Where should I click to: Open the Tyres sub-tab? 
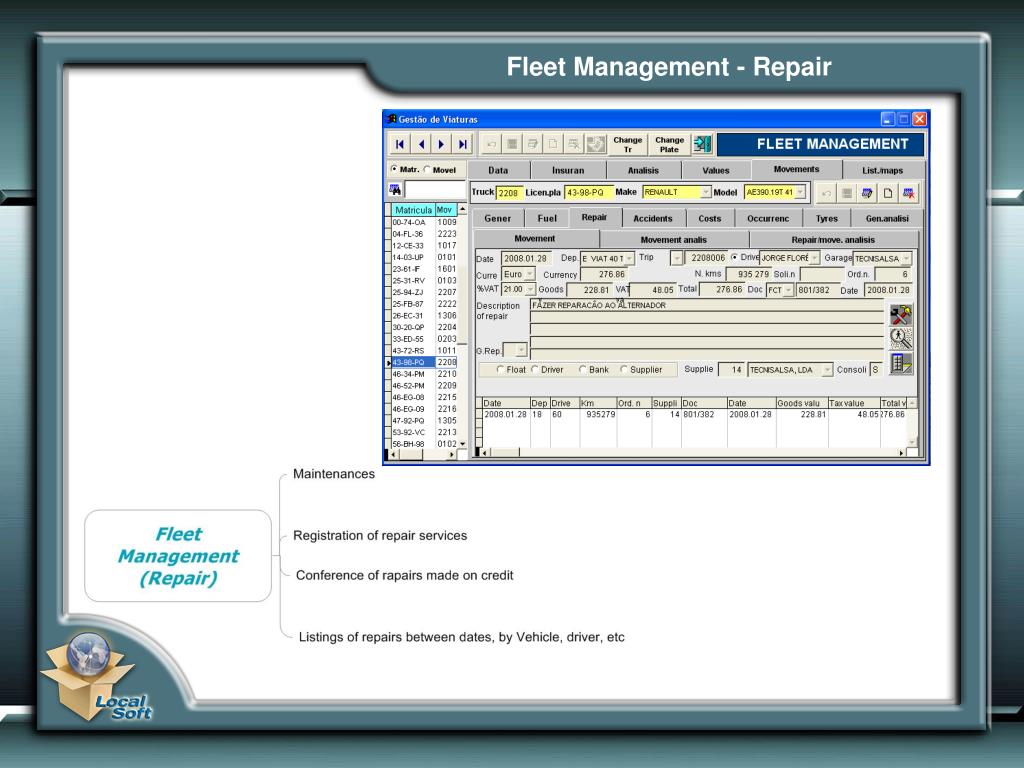826,219
